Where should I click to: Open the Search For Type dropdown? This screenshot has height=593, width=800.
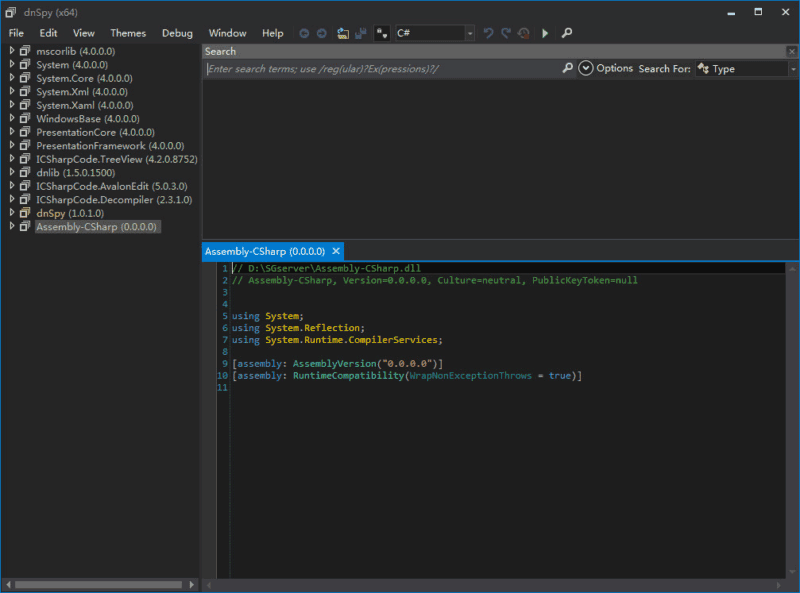[x=746, y=69]
